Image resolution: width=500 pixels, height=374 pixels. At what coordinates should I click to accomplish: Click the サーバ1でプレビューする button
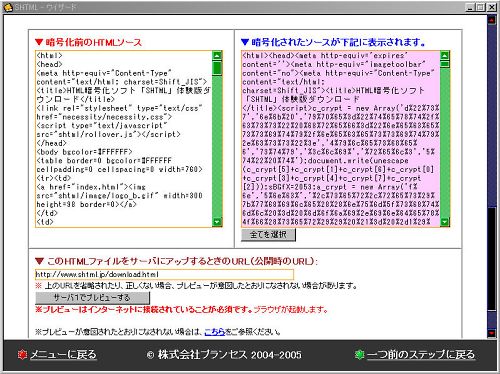92,298
